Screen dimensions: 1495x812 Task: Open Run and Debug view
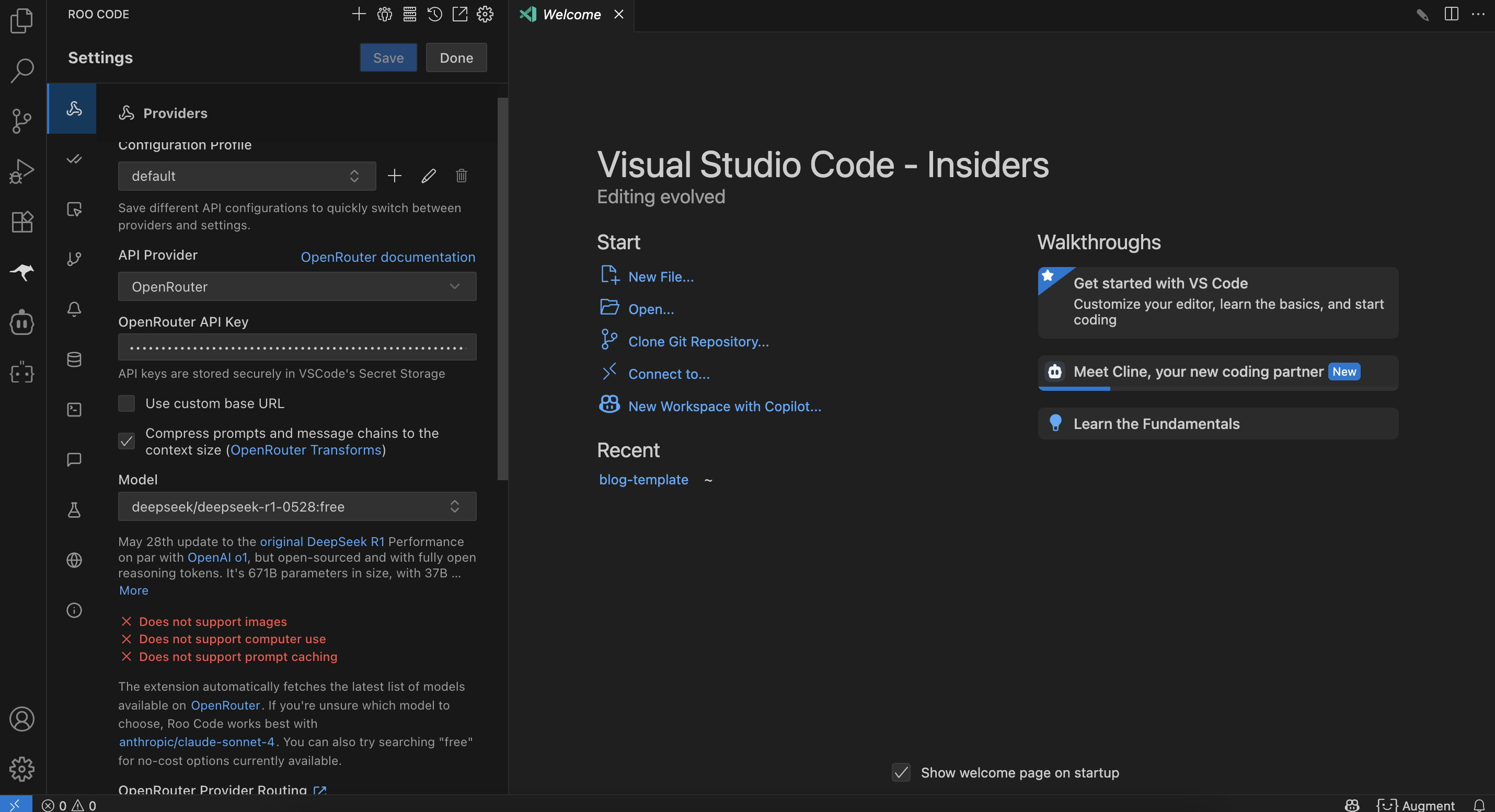pyautogui.click(x=22, y=171)
